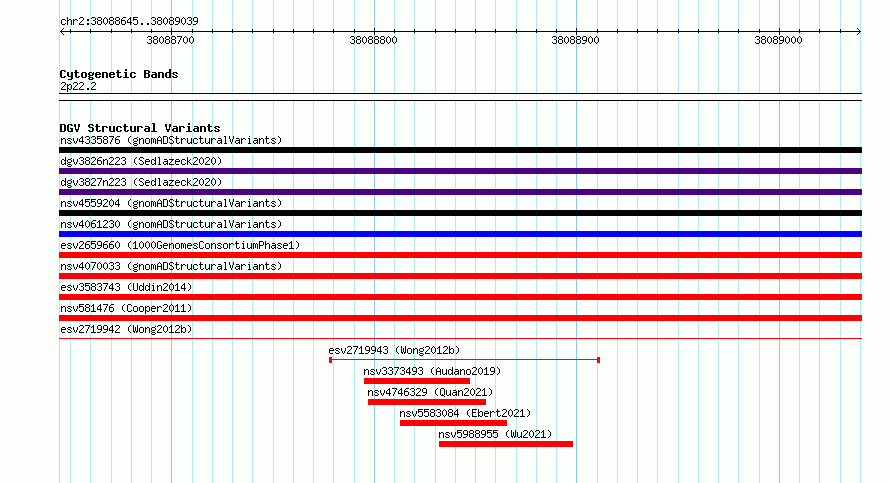Click the purple dgv3827n223 variant bar

click(460, 192)
